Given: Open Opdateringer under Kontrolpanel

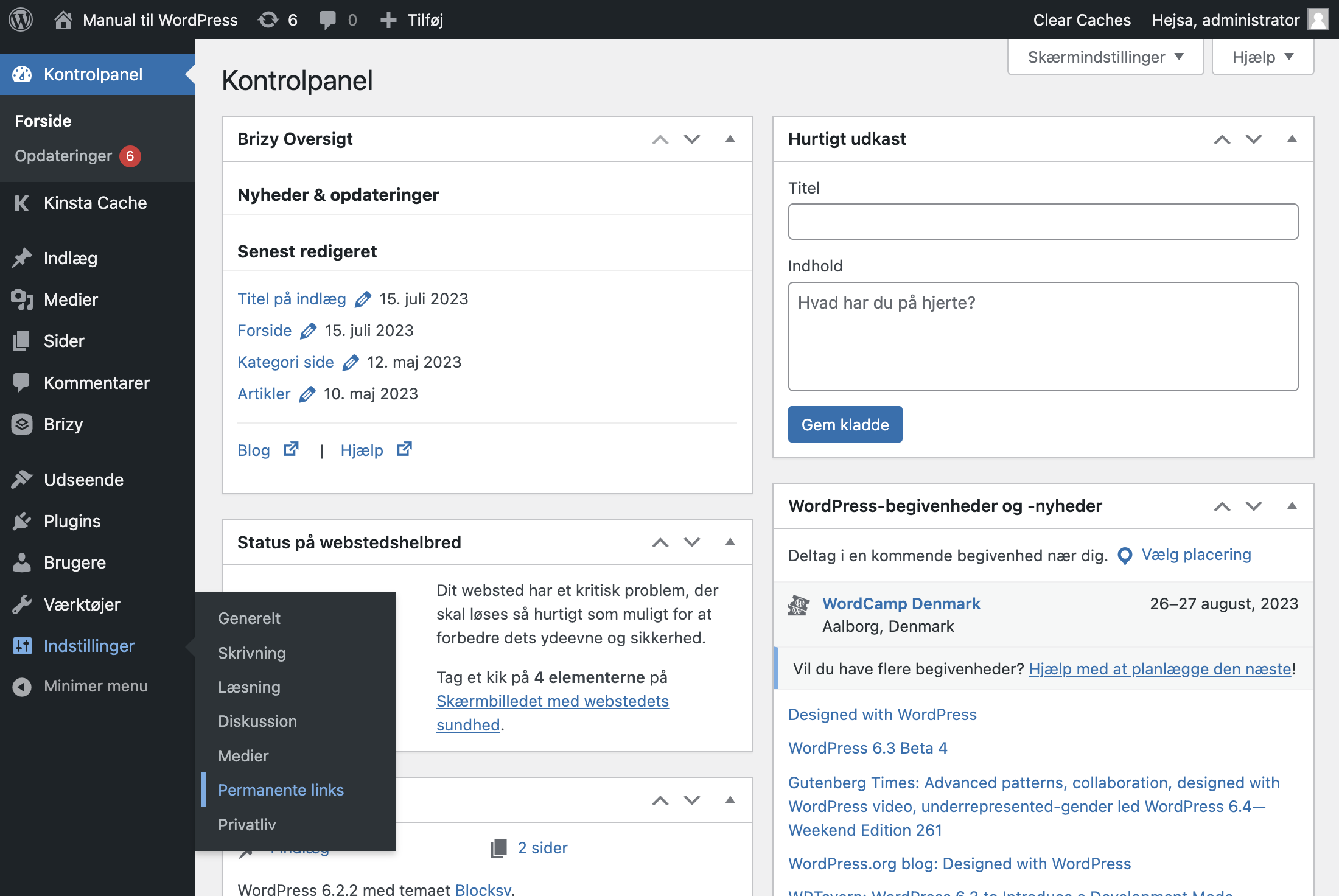Looking at the screenshot, I should point(78,156).
